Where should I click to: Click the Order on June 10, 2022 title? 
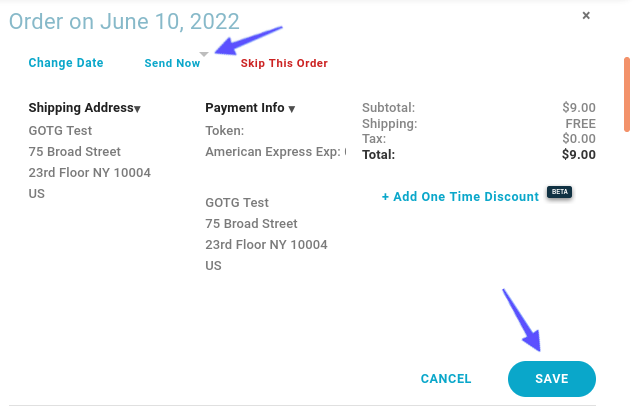coord(124,21)
